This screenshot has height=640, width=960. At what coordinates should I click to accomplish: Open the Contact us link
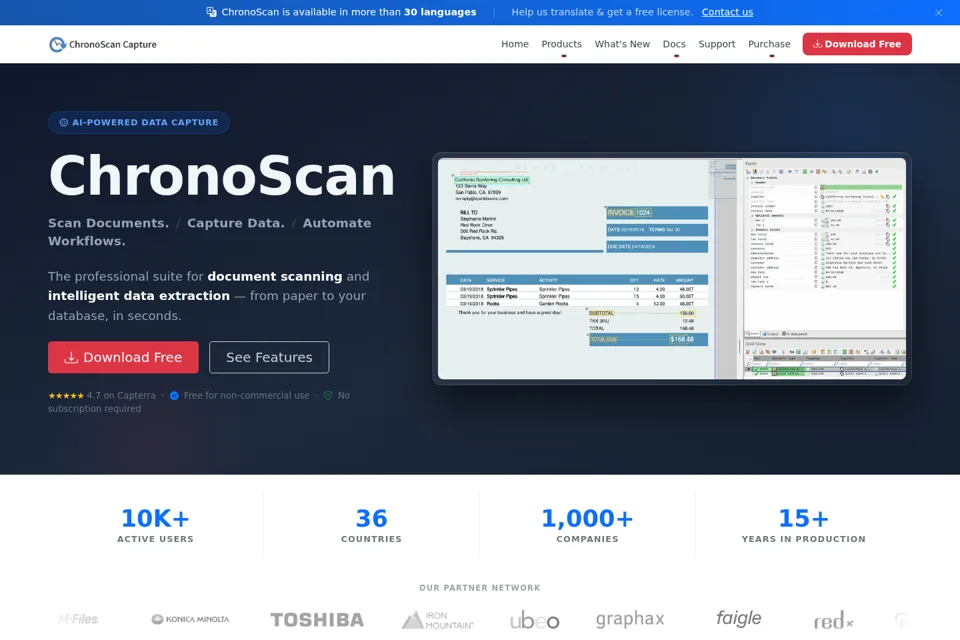[x=727, y=12]
